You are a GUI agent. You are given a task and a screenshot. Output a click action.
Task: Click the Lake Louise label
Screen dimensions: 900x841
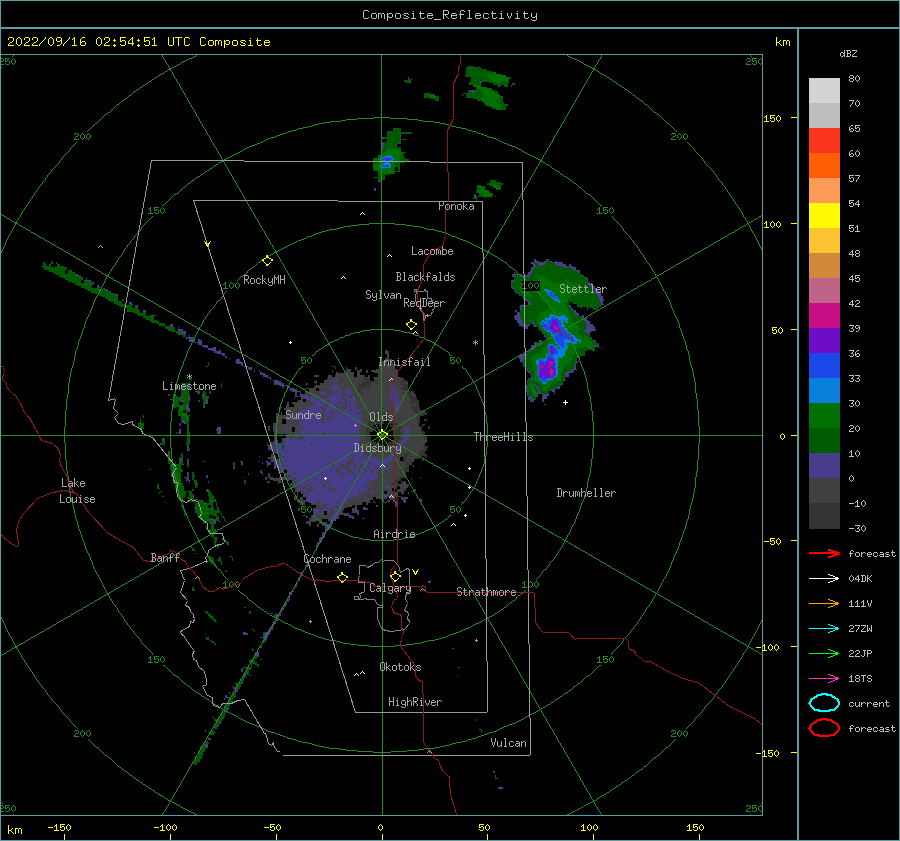78,491
